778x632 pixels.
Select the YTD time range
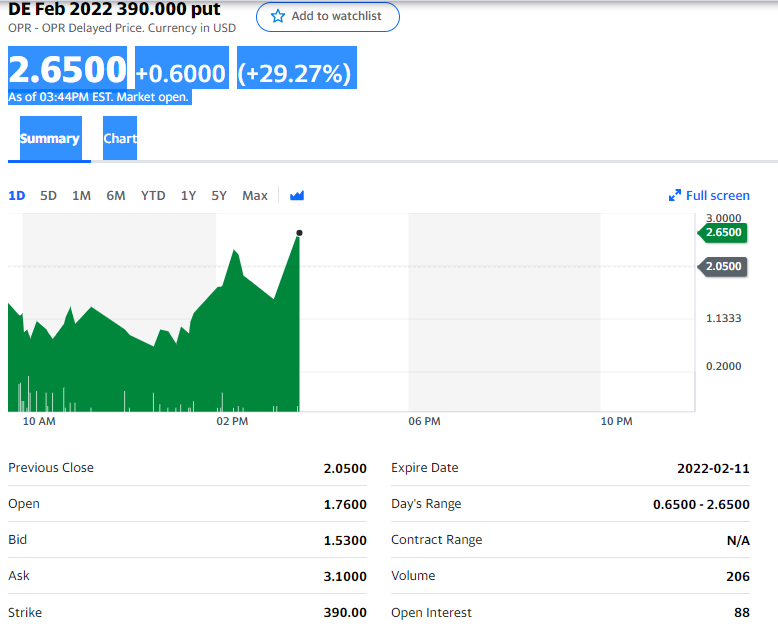click(x=153, y=195)
